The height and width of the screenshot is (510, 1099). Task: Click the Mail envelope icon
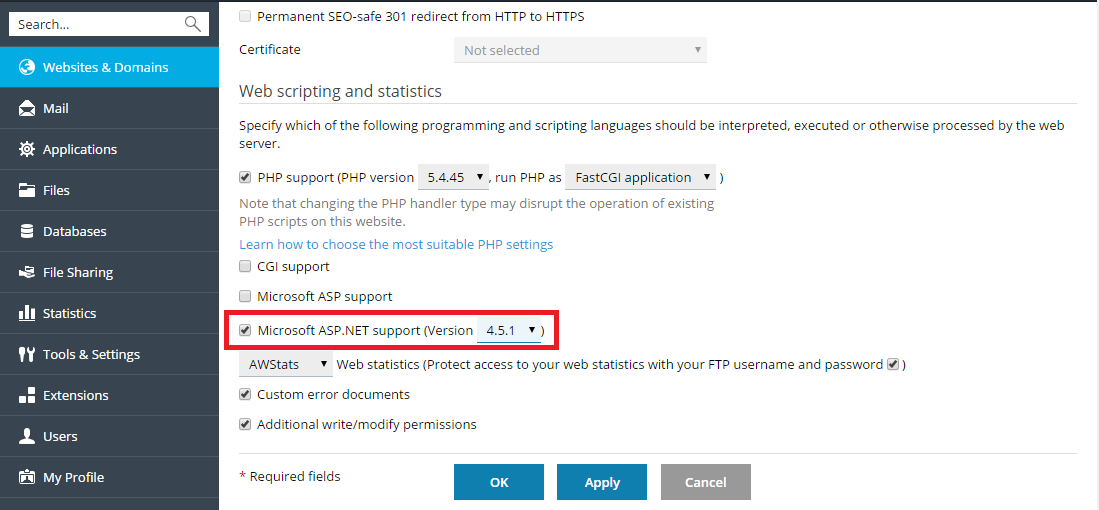click(x=27, y=108)
